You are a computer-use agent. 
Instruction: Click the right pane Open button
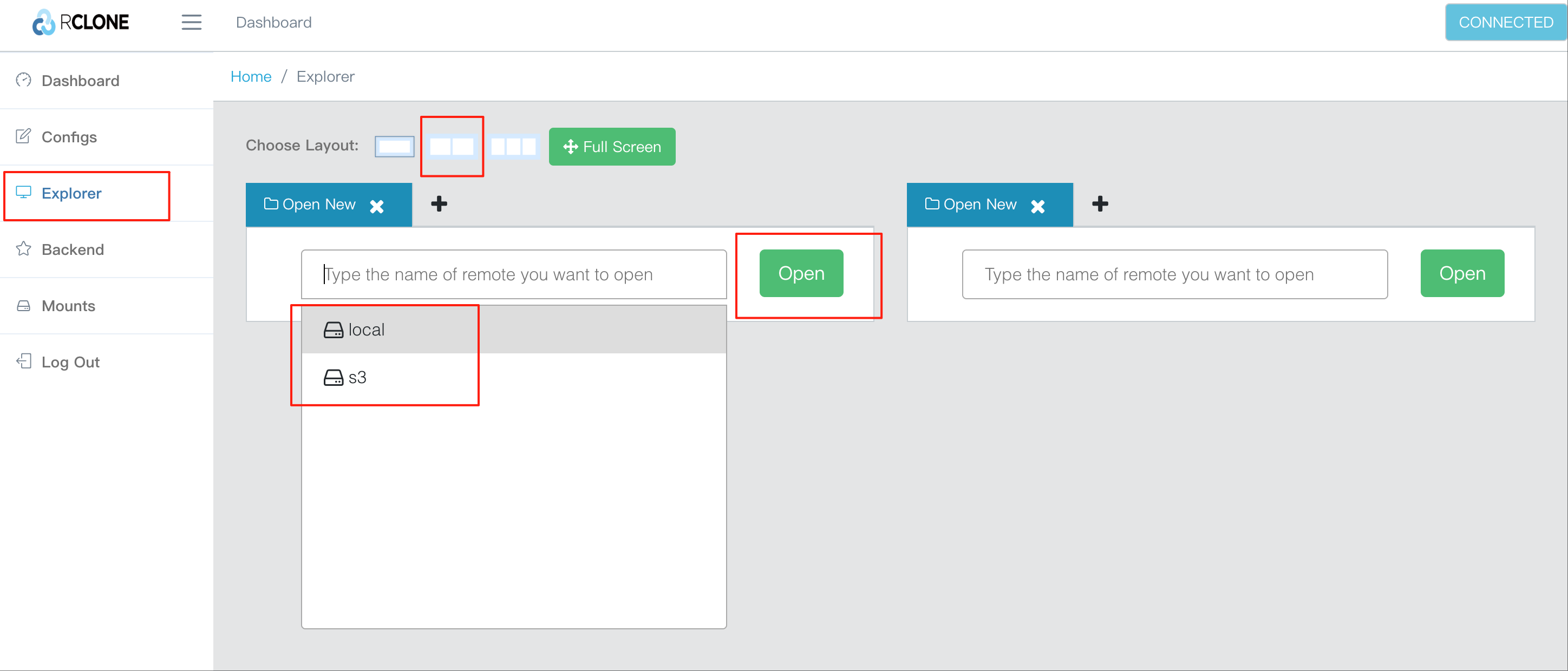[1462, 273]
